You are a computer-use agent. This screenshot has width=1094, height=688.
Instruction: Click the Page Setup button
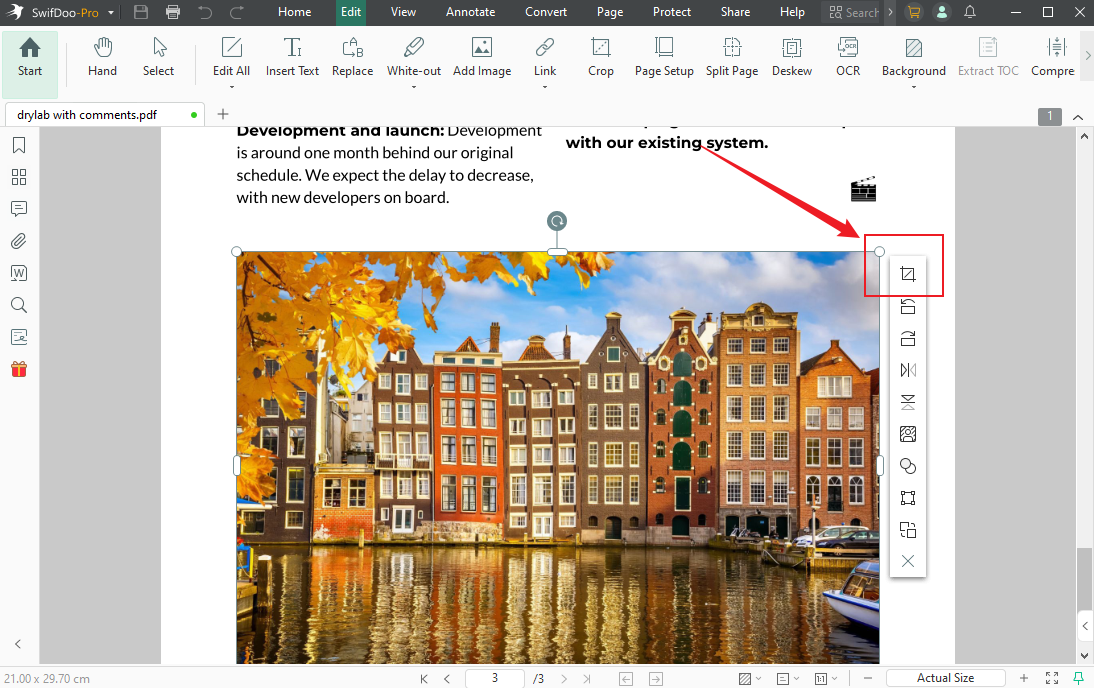[x=663, y=57]
